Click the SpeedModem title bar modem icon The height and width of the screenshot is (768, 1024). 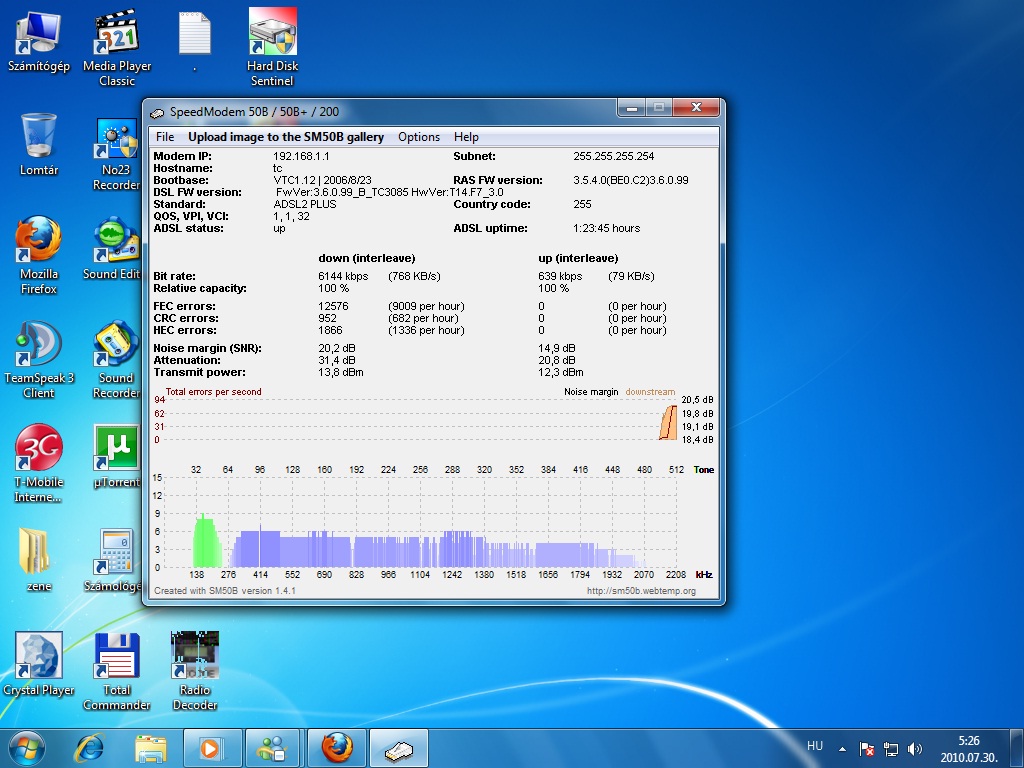(157, 112)
